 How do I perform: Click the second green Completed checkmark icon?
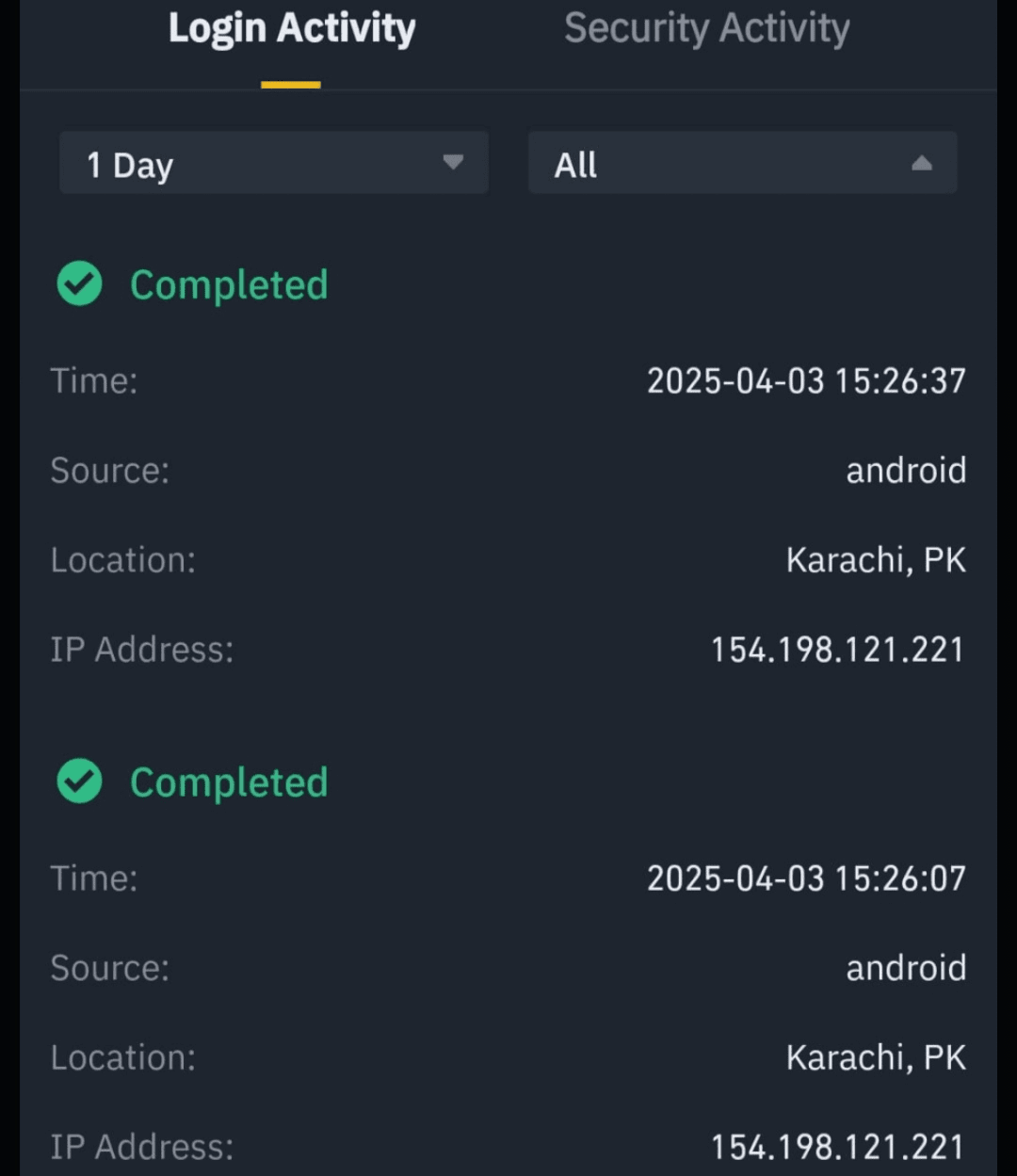point(79,781)
